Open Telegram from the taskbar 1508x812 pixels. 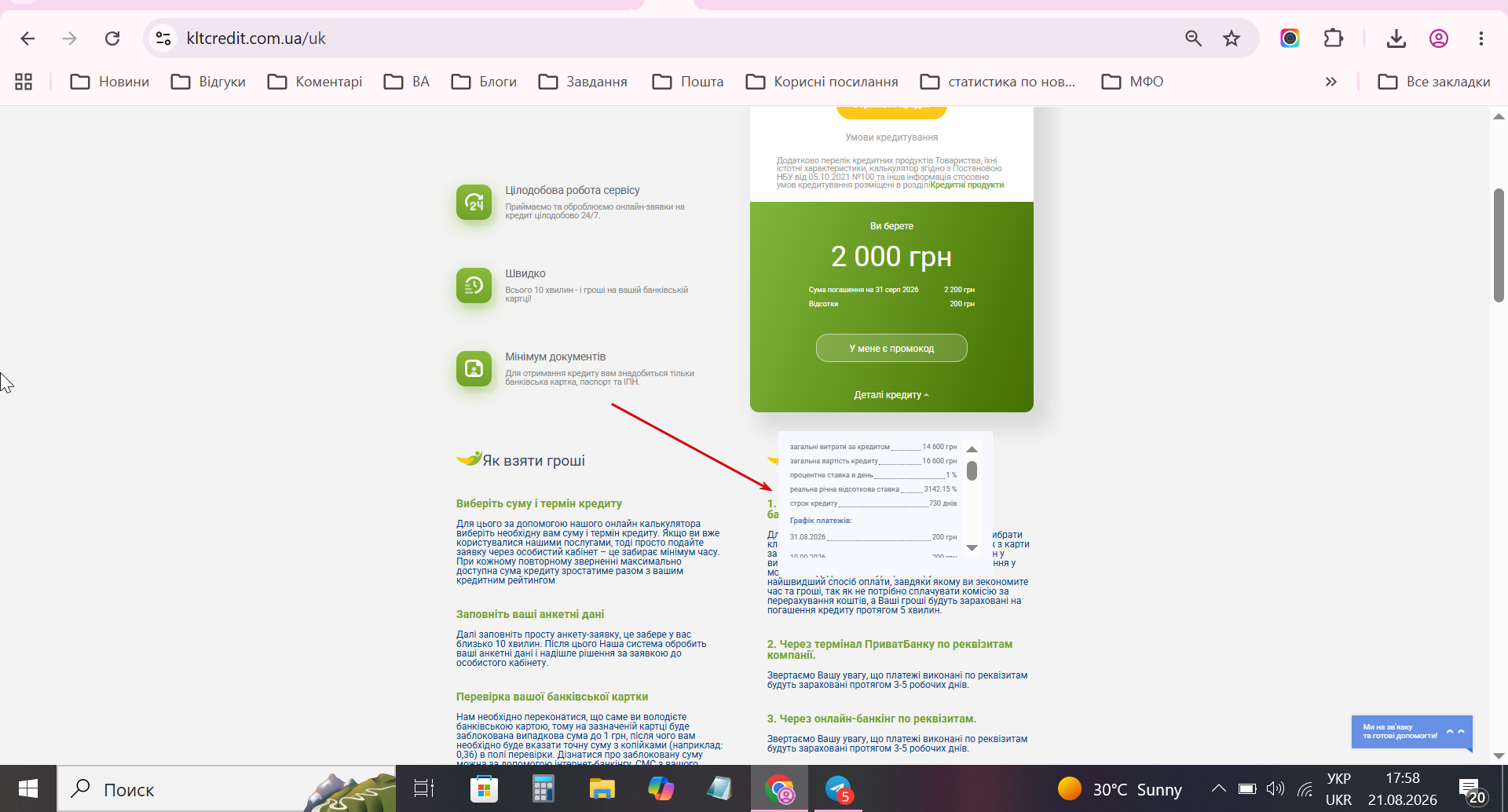point(839,789)
